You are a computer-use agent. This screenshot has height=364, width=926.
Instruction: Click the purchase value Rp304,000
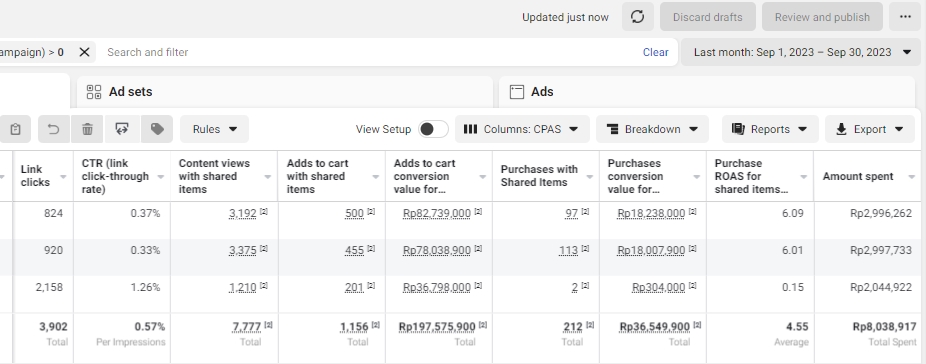pyautogui.click(x=658, y=288)
